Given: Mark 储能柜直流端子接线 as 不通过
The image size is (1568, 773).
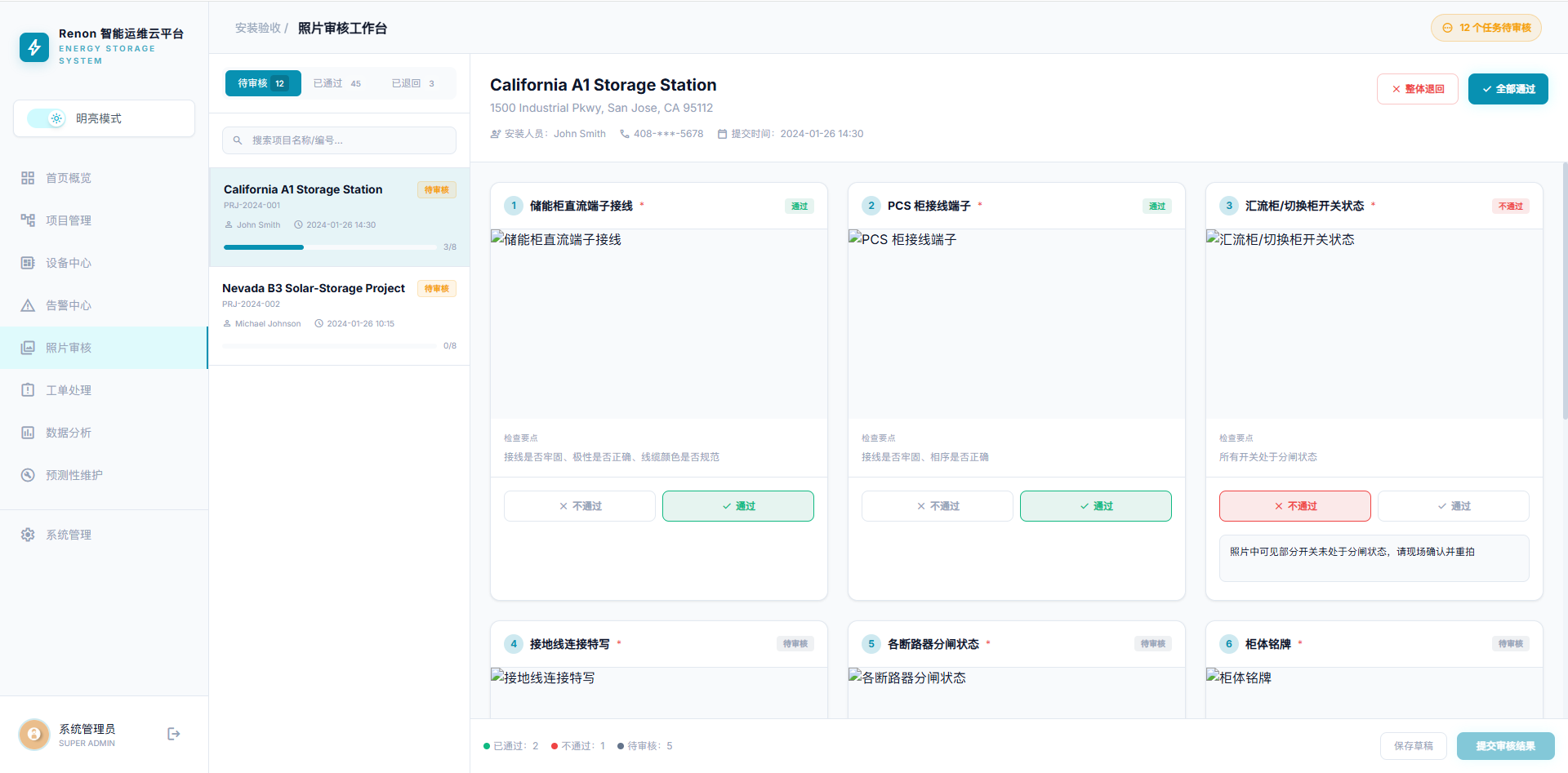Looking at the screenshot, I should coord(579,506).
